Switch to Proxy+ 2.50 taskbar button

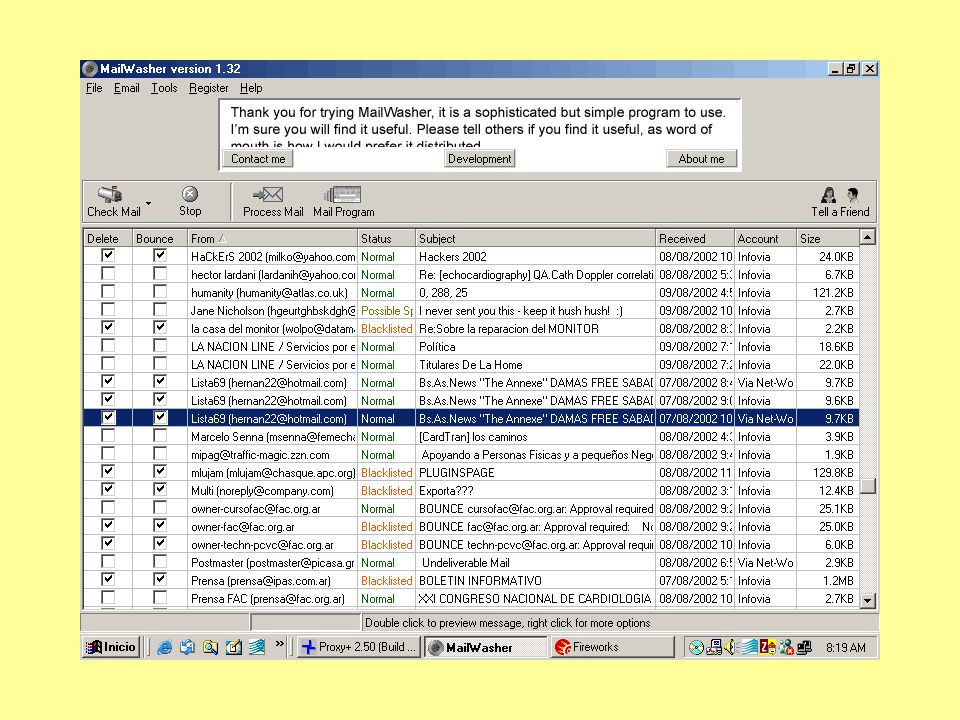pos(359,647)
